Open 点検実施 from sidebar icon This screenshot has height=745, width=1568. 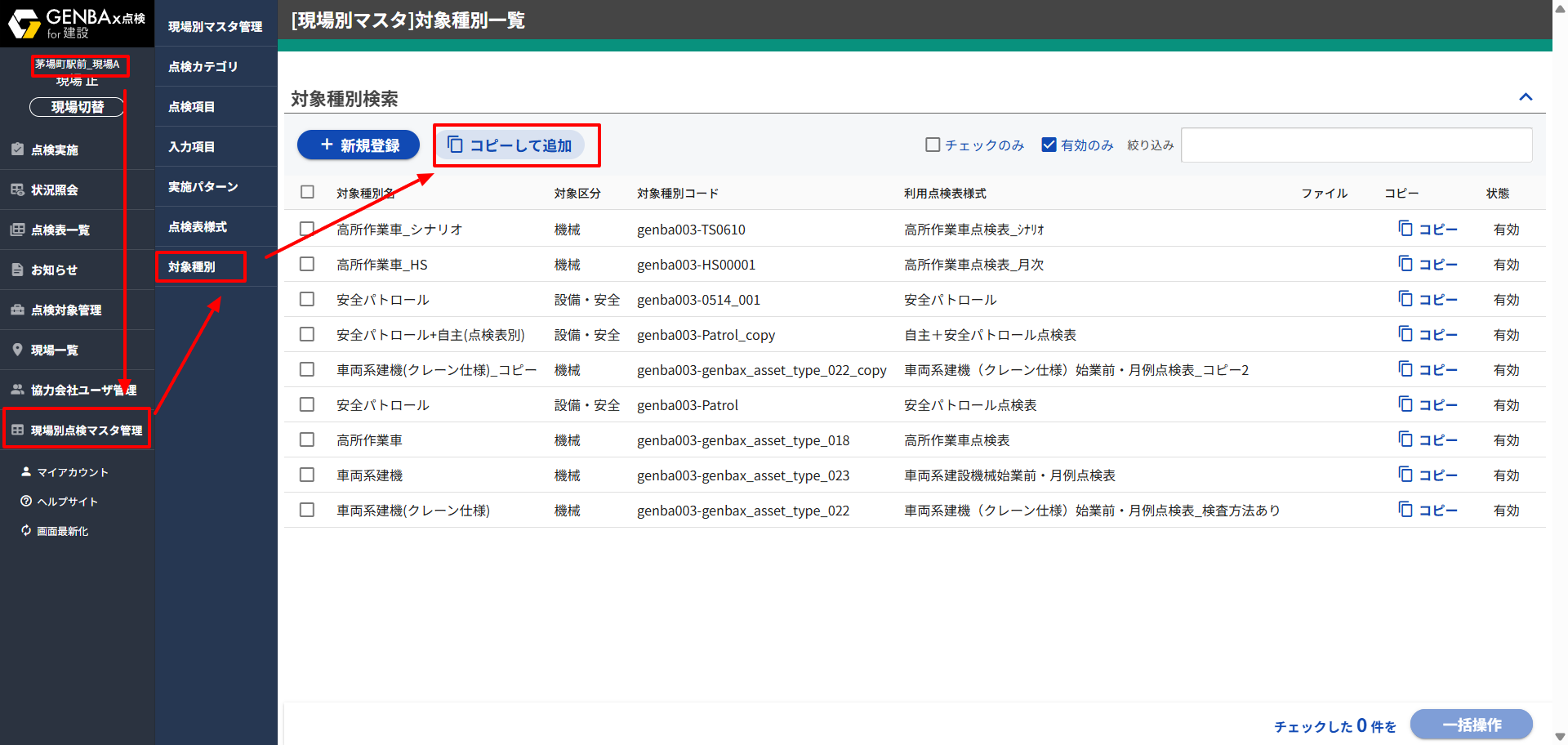point(17,149)
